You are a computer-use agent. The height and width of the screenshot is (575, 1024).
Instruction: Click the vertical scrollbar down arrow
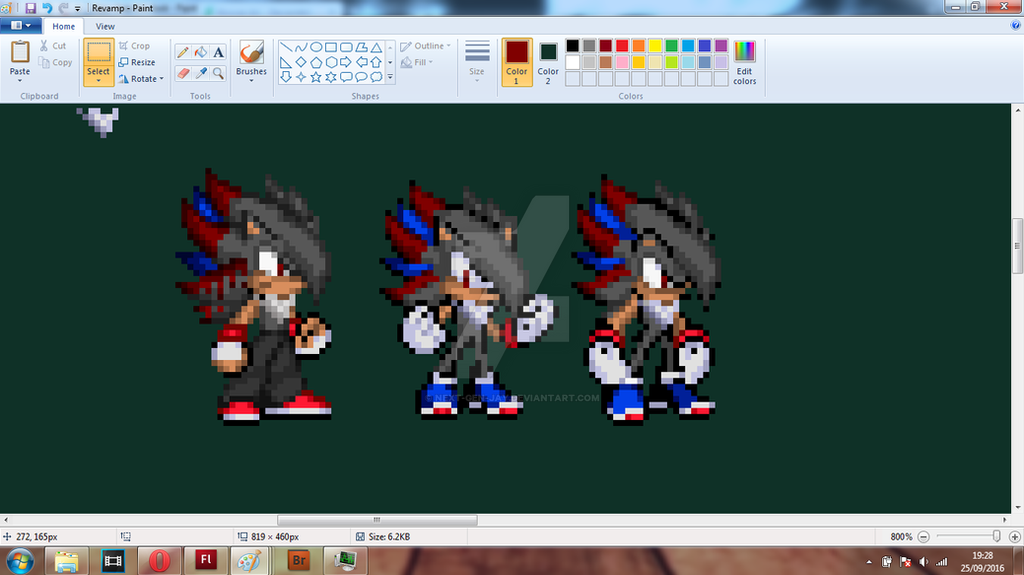click(1017, 508)
